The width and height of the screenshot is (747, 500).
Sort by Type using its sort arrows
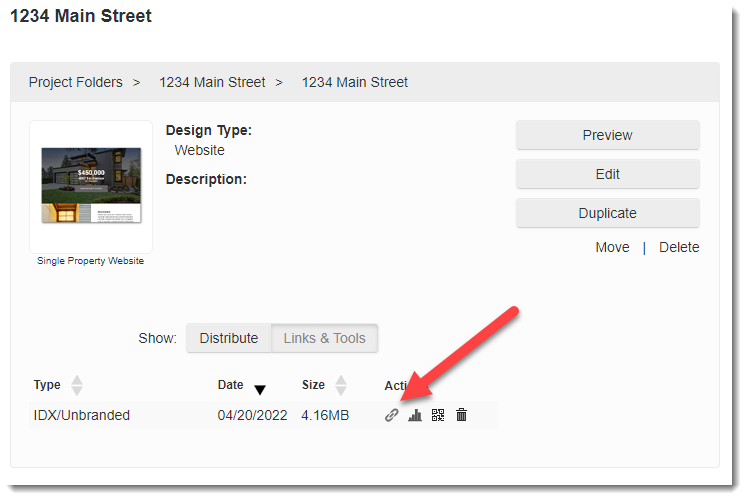(x=77, y=385)
